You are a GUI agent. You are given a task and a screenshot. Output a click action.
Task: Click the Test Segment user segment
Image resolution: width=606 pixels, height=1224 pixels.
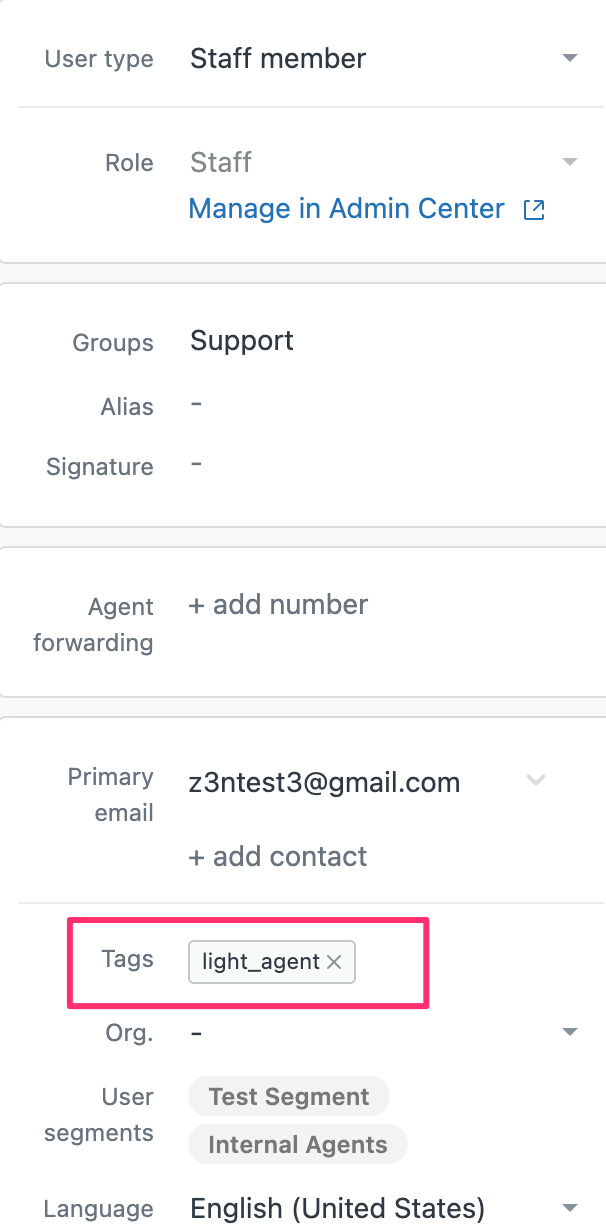tap(289, 1097)
